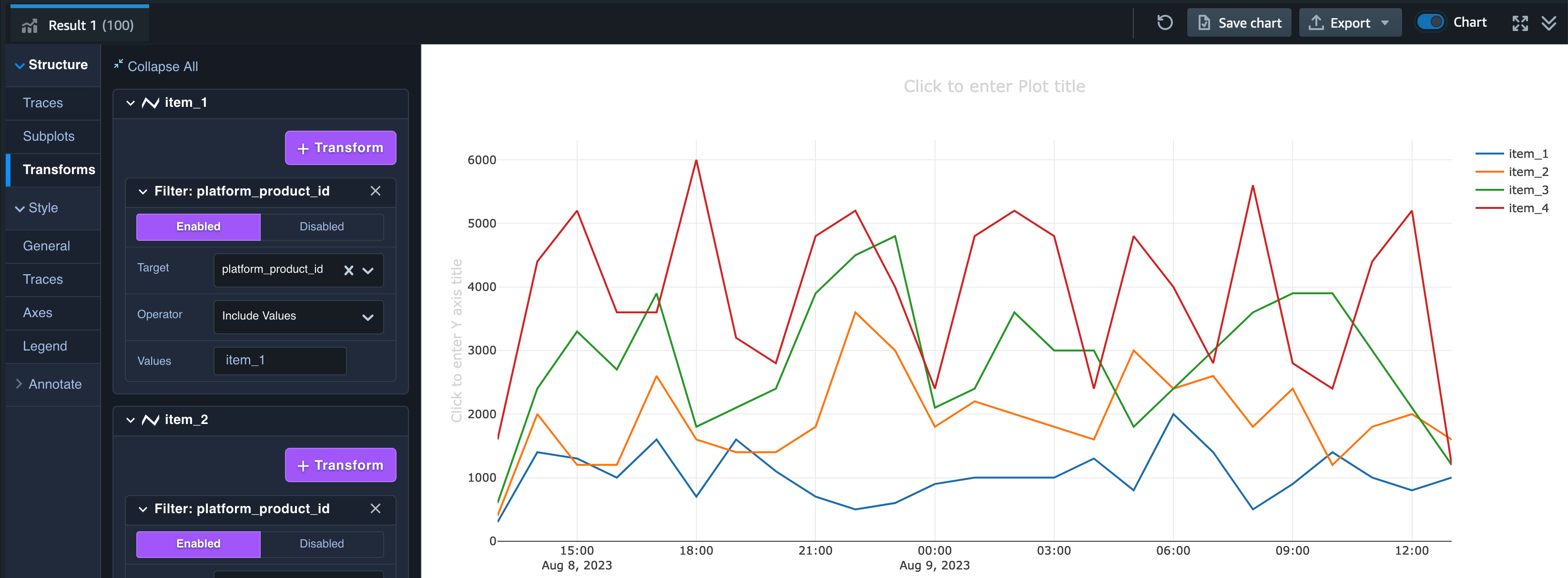
Task: Click the Export upload icon
Action: (1316, 23)
